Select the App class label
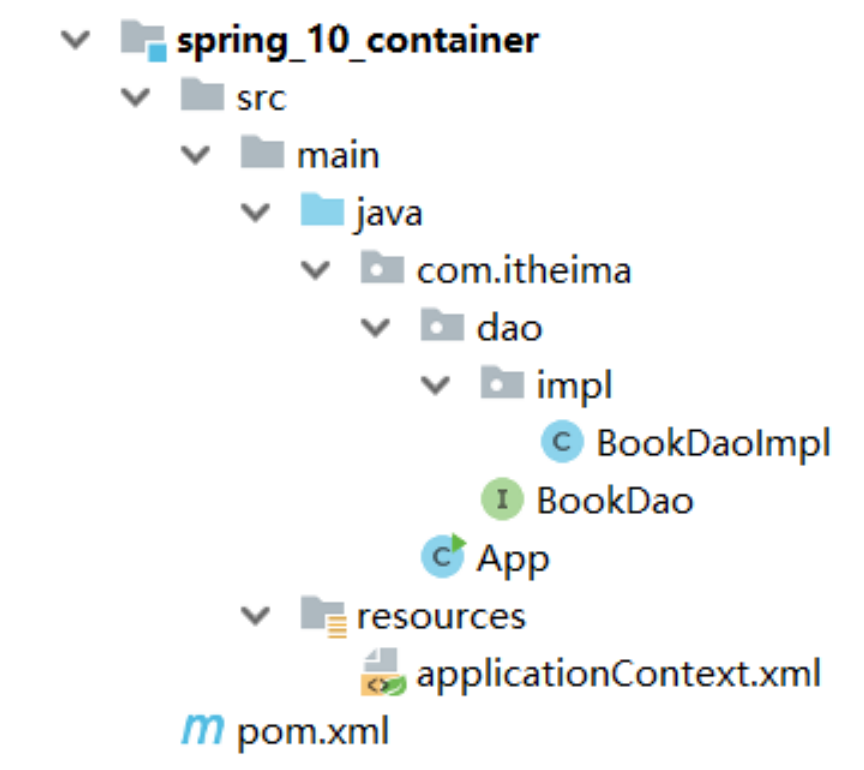The image size is (864, 770). 513,560
